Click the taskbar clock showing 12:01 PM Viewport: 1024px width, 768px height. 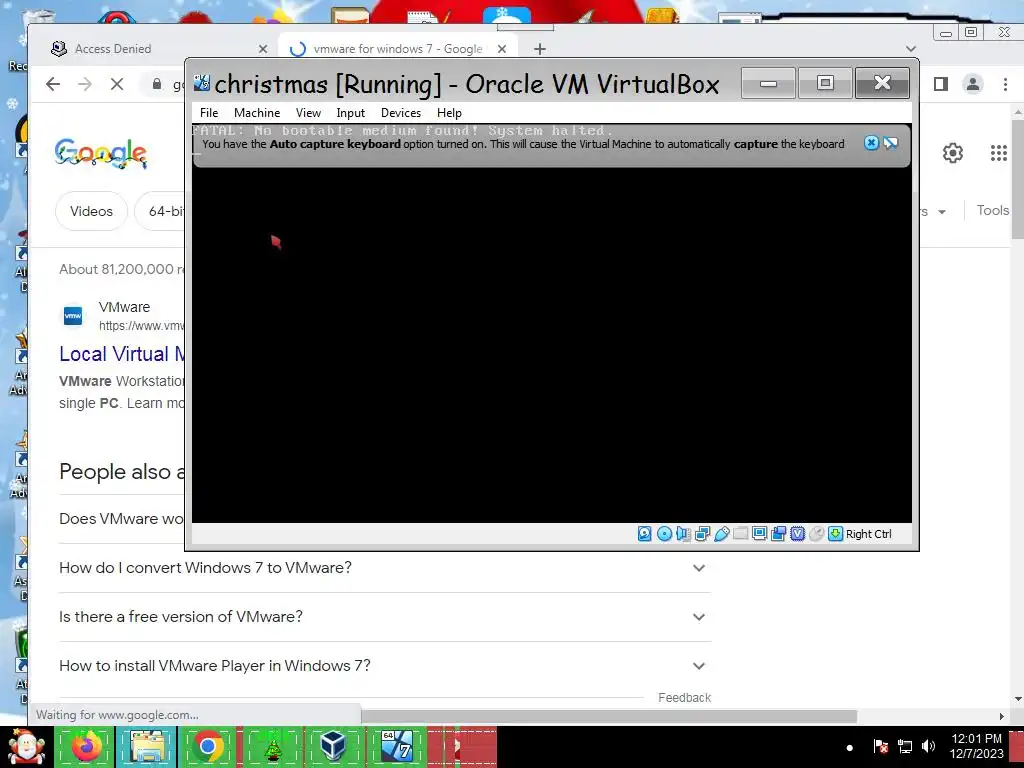(x=976, y=746)
